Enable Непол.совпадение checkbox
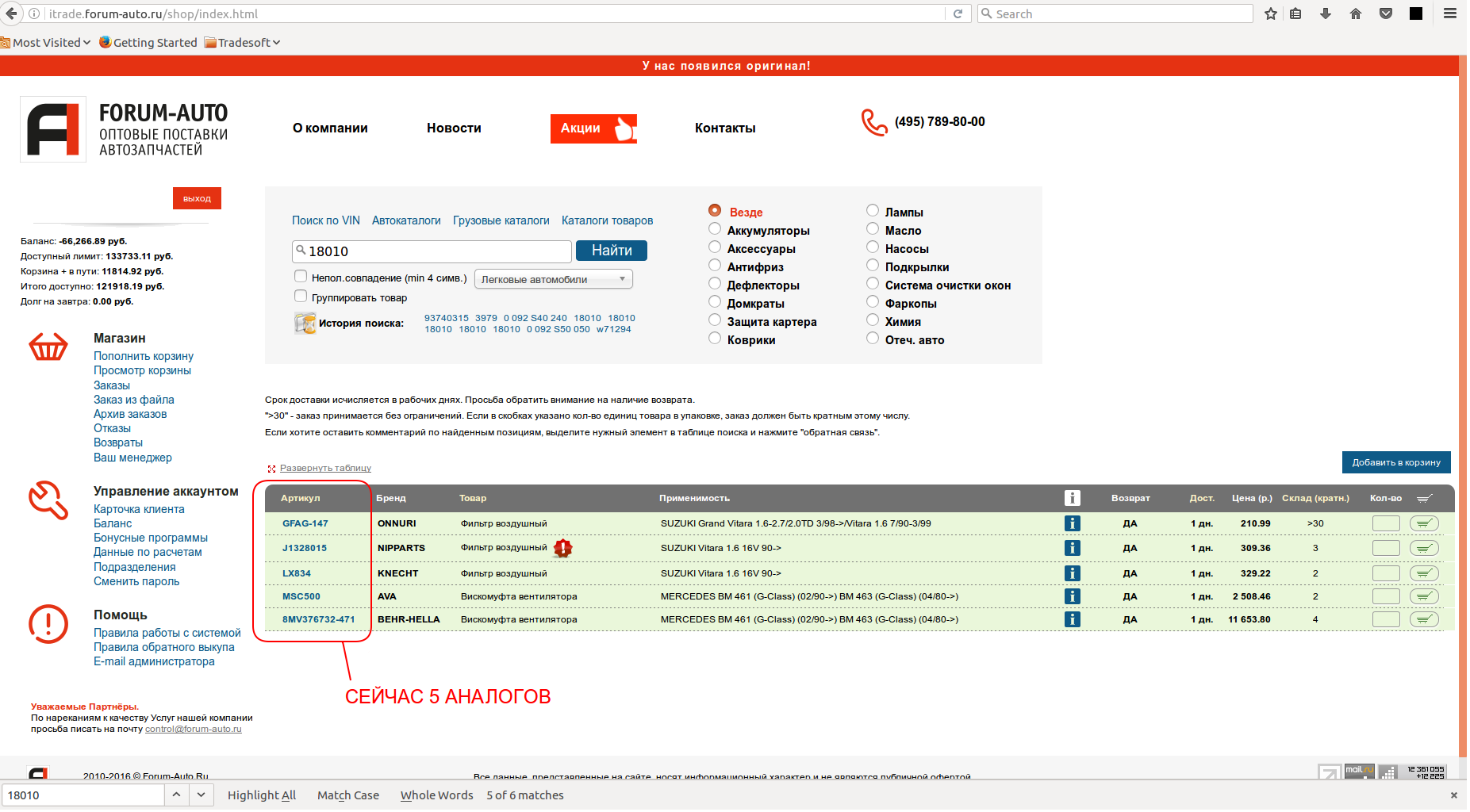This screenshot has height=812, width=1470. (301, 277)
